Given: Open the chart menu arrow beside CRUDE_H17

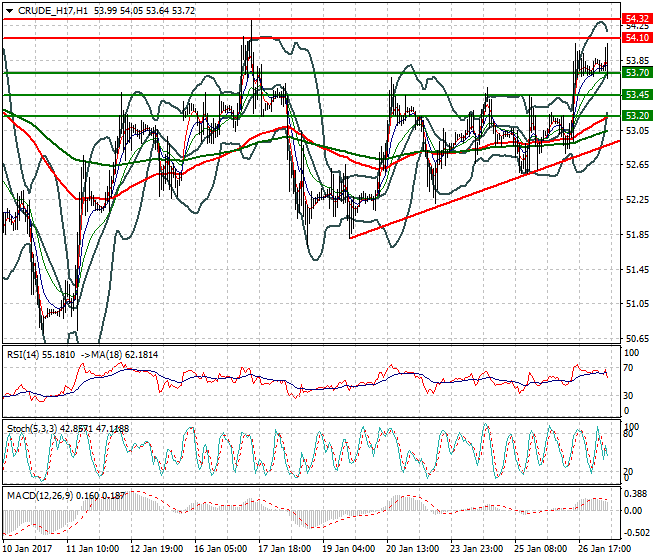Looking at the screenshot, I should click(7, 9).
